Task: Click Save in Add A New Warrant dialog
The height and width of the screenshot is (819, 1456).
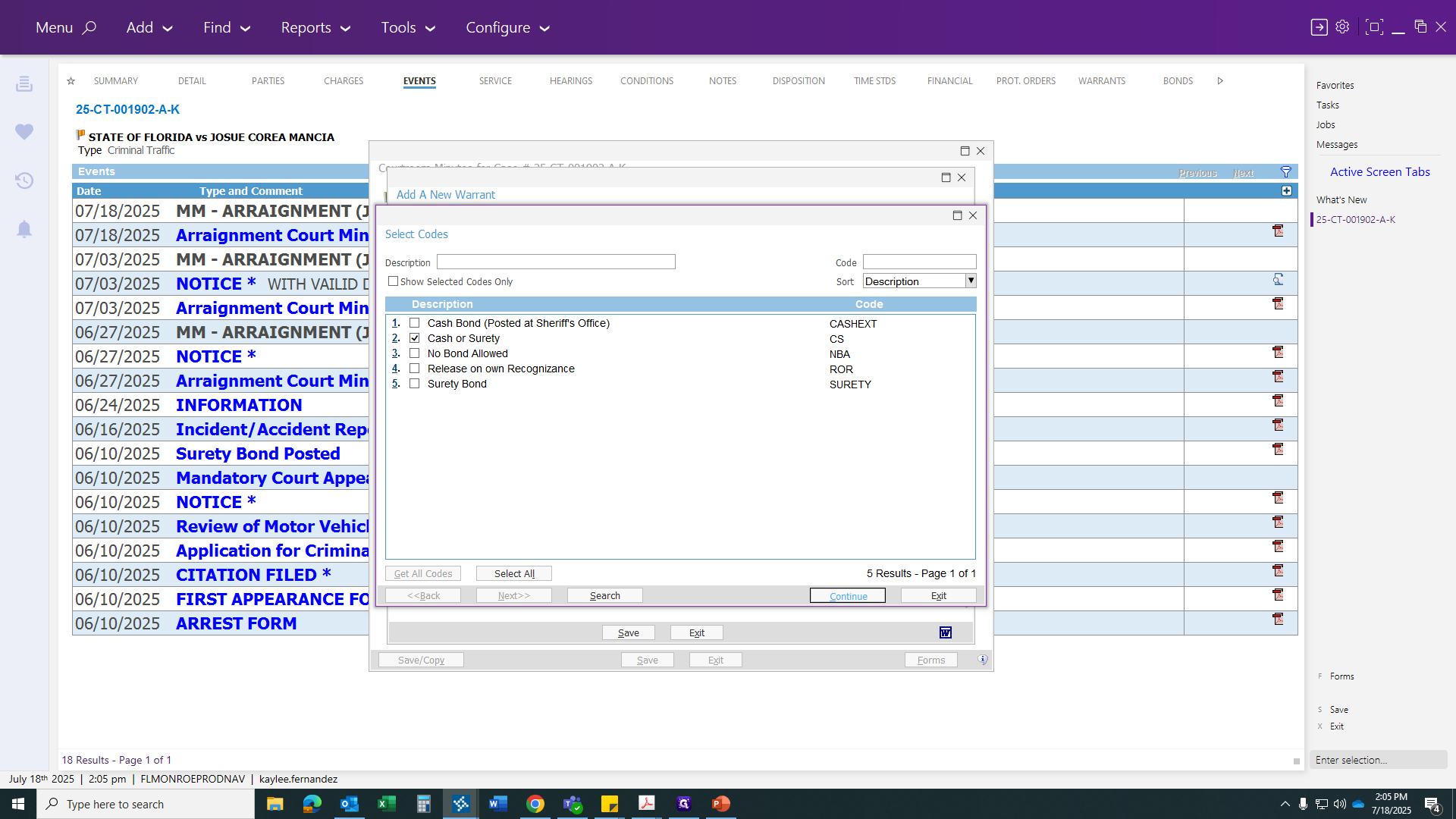Action: (629, 632)
